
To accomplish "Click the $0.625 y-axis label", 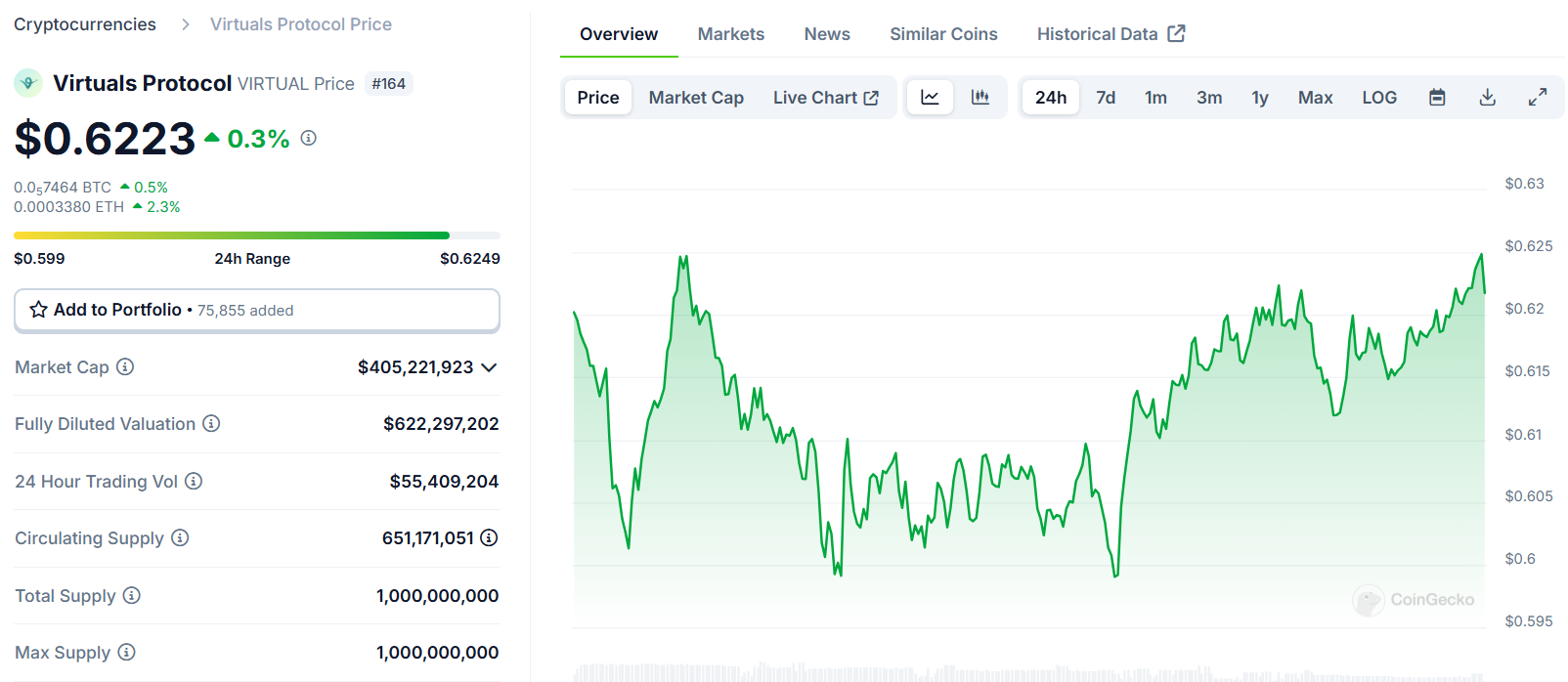I will pyautogui.click(x=1528, y=246).
